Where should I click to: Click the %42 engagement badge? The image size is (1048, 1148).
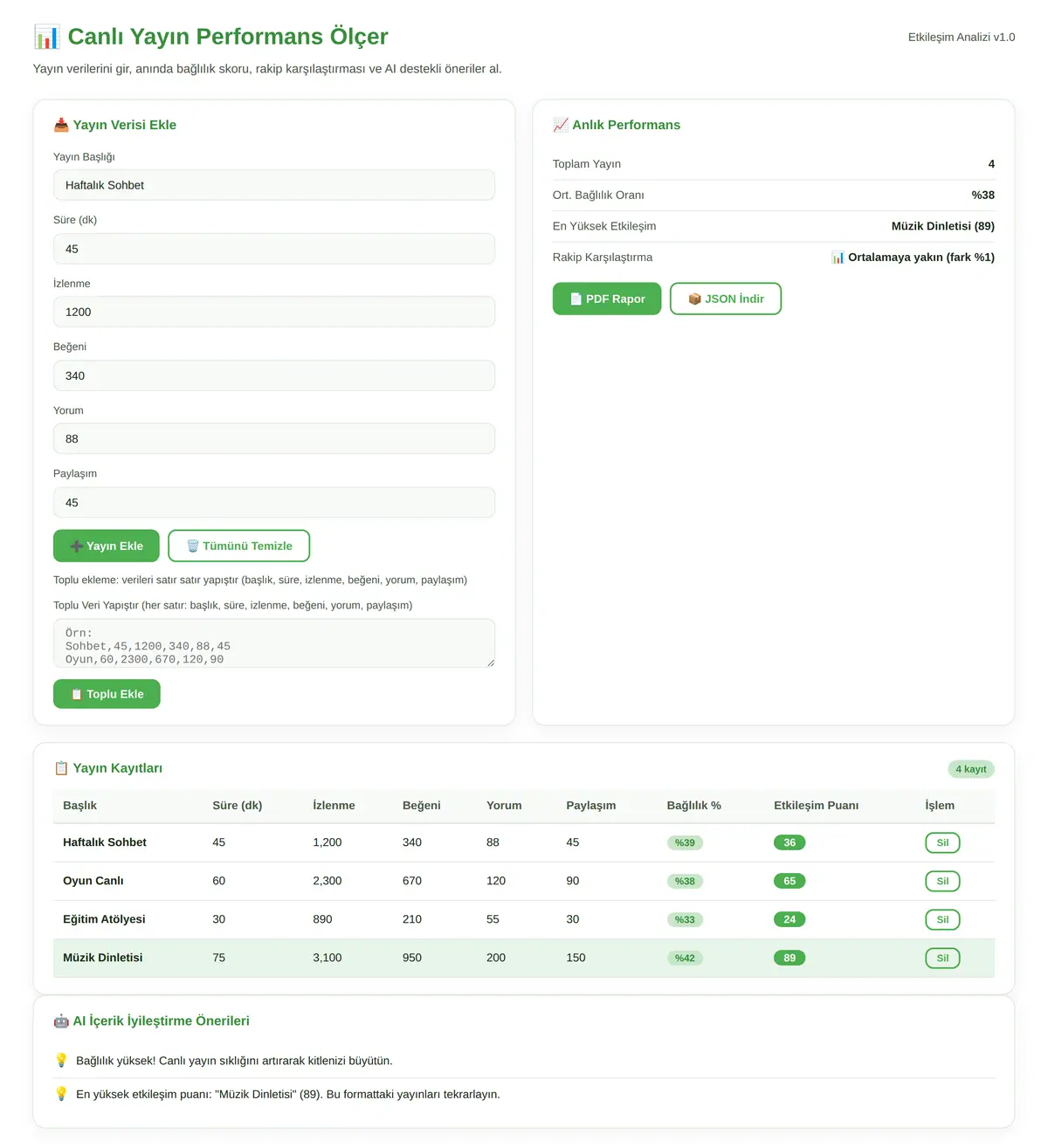tap(685, 958)
